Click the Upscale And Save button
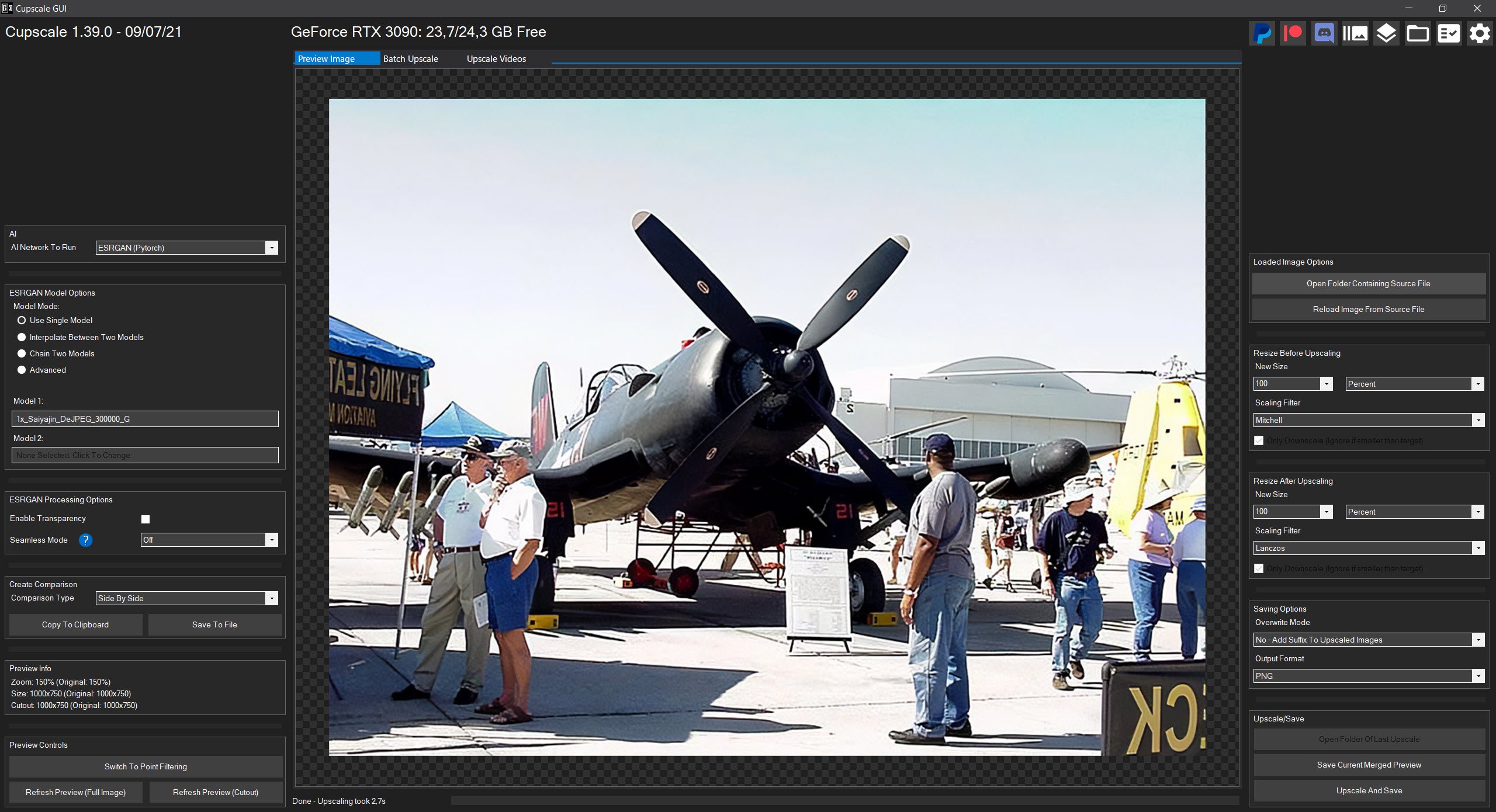 pos(1369,790)
